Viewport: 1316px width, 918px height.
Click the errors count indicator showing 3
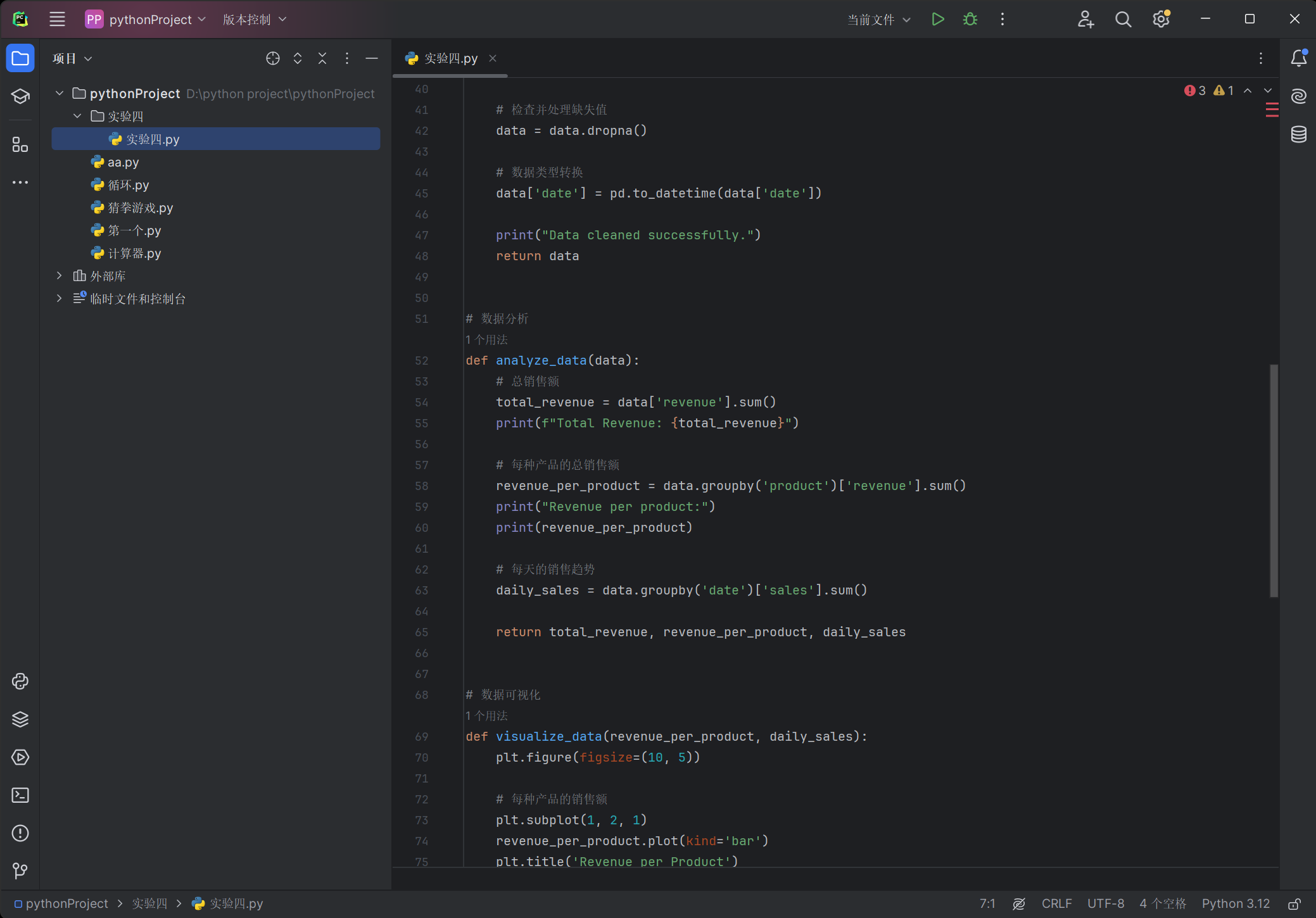(1195, 91)
